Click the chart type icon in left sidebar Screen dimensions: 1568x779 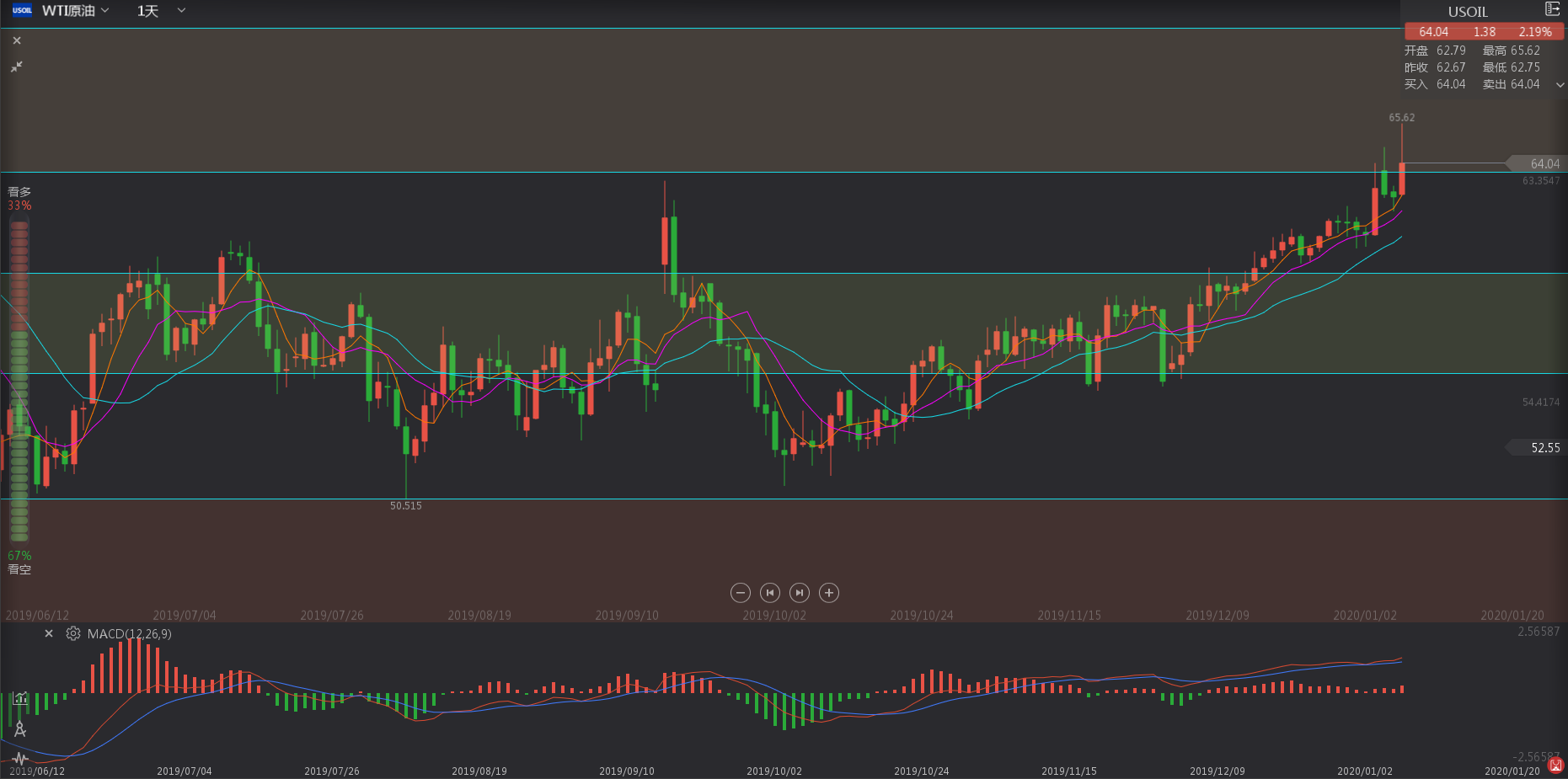(x=20, y=698)
